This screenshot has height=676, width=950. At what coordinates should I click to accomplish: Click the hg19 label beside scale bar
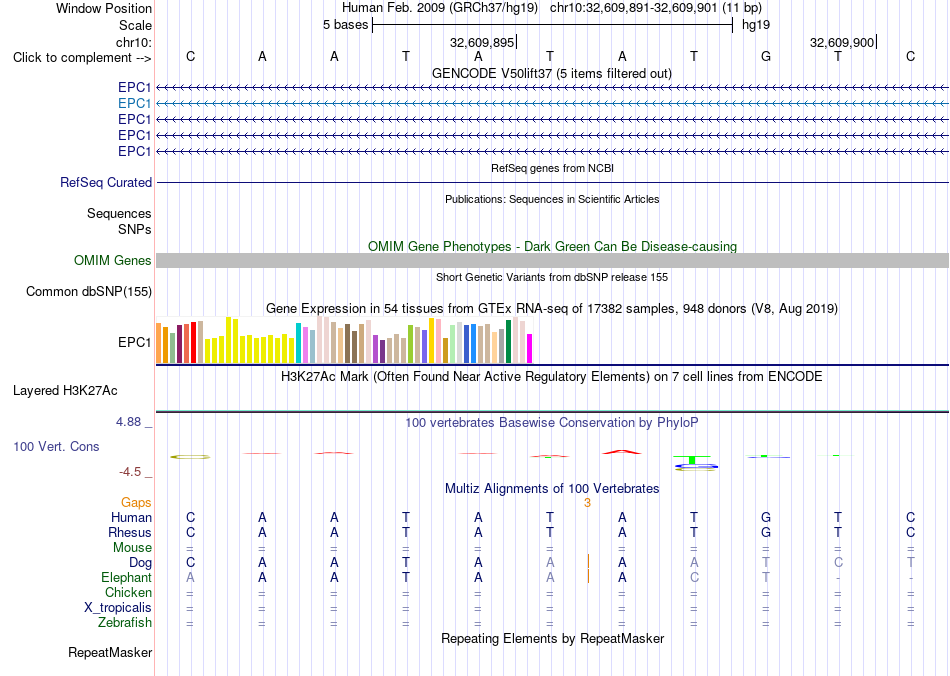tap(756, 25)
